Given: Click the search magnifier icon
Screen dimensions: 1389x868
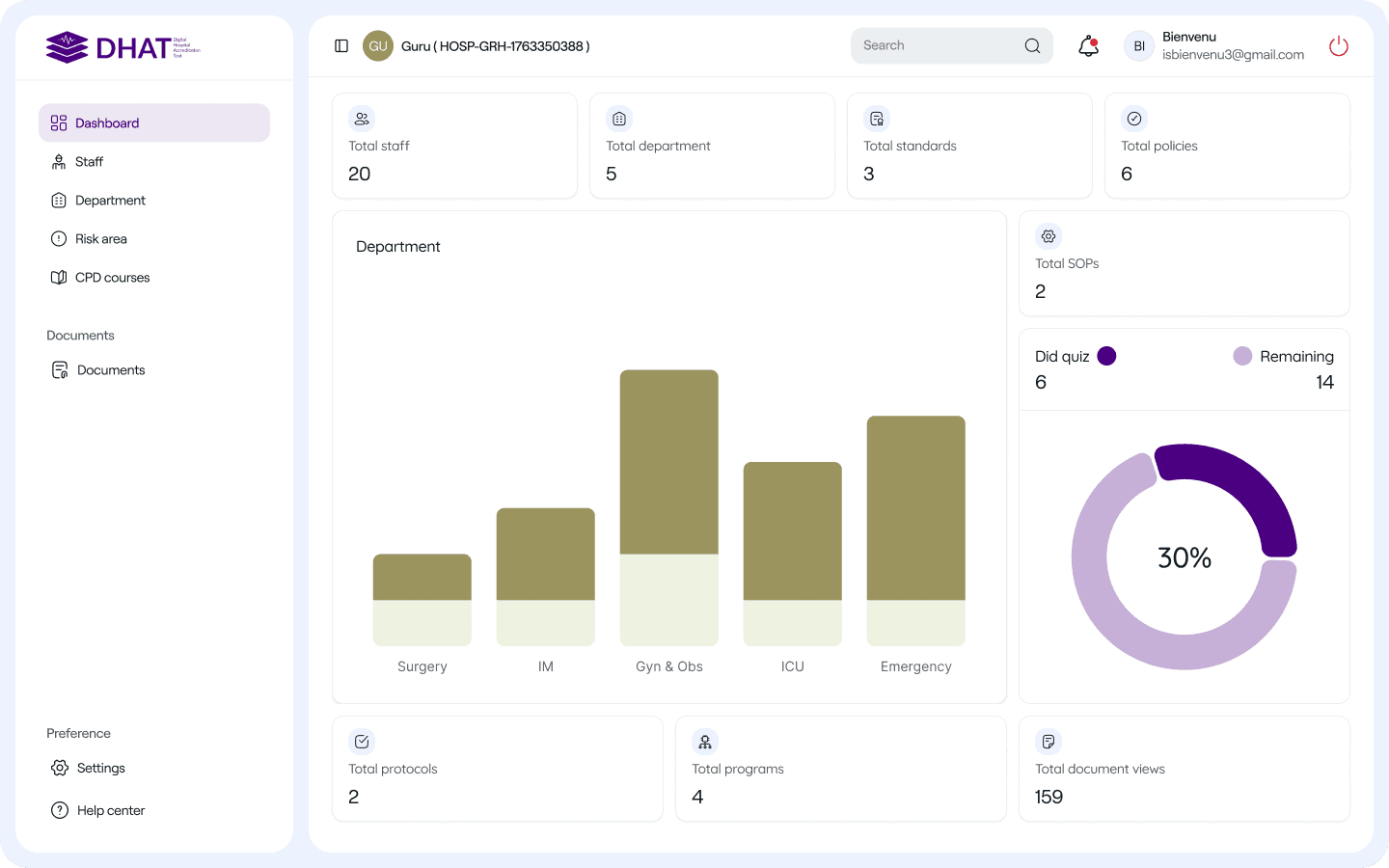Looking at the screenshot, I should tap(1032, 46).
